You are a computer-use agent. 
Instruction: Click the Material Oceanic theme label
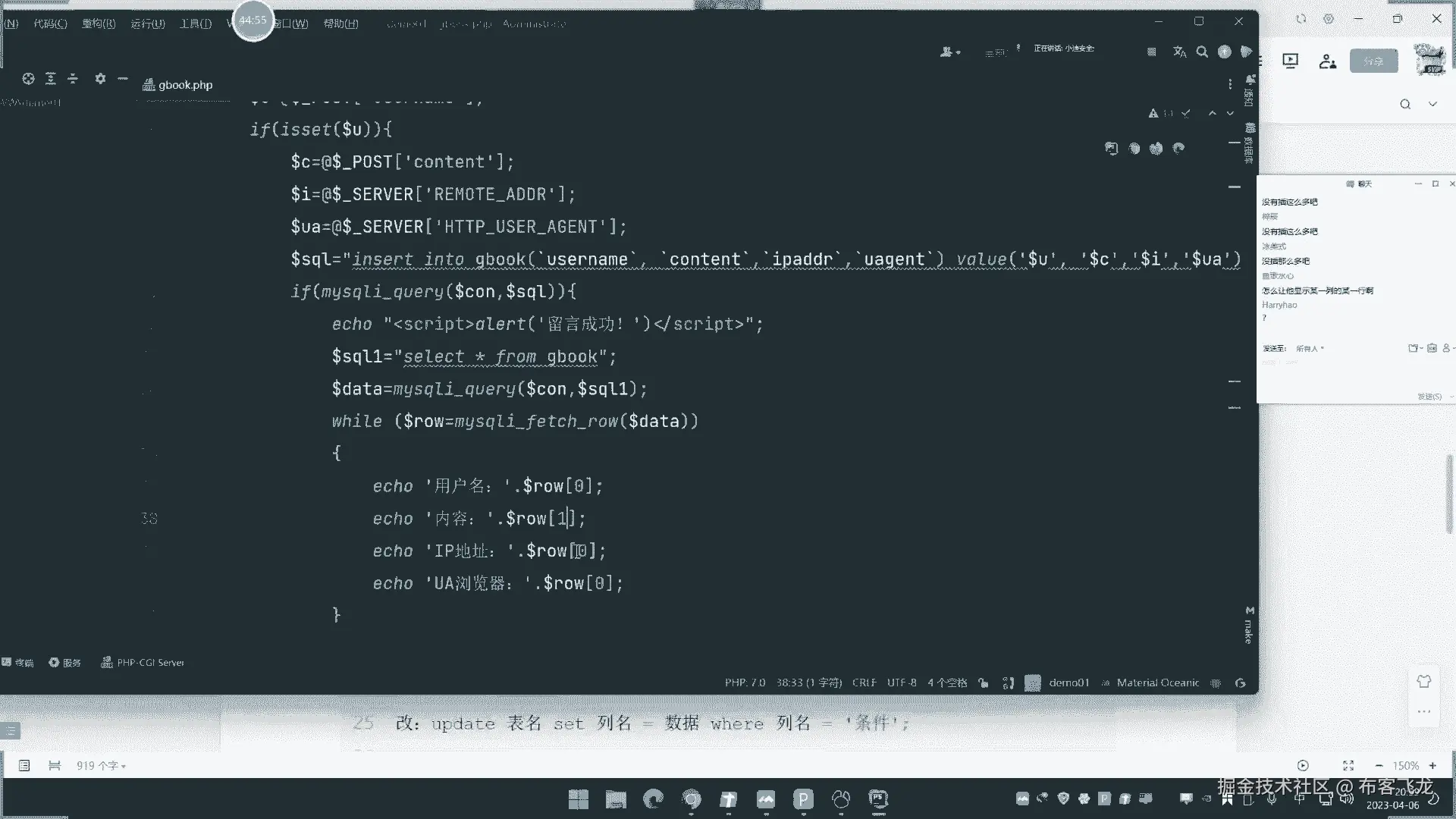coord(1157,682)
